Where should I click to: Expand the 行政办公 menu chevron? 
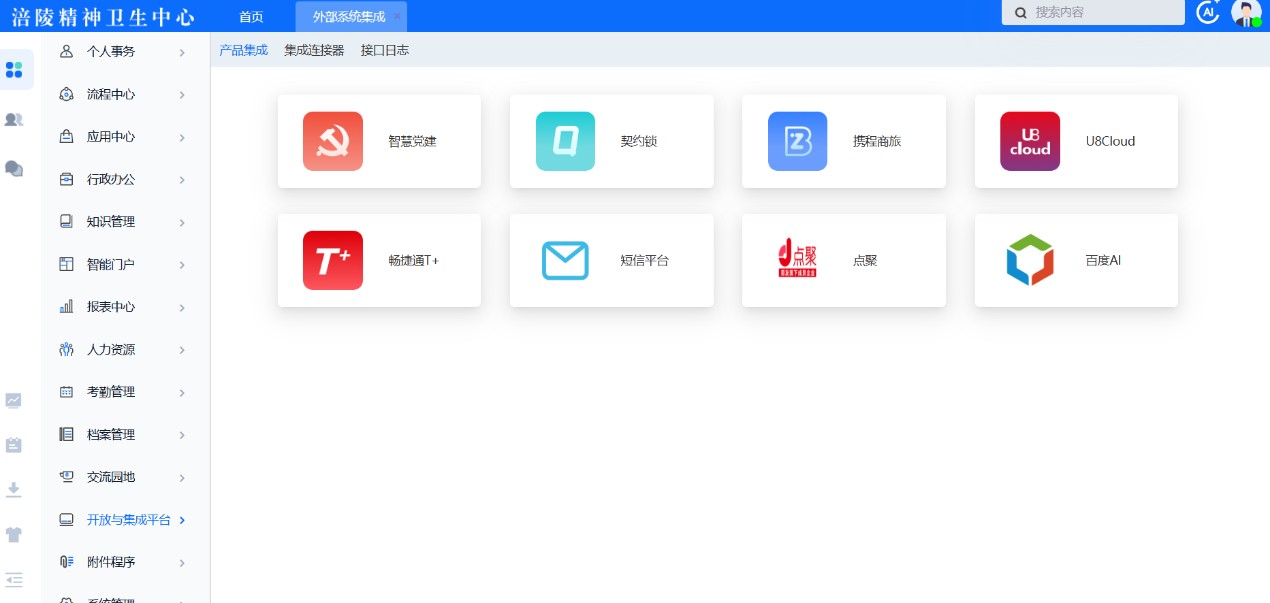182,180
